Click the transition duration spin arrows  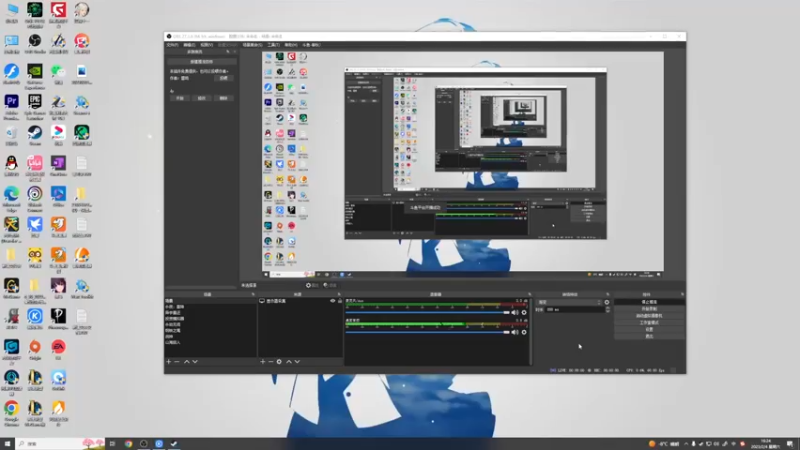click(607, 309)
